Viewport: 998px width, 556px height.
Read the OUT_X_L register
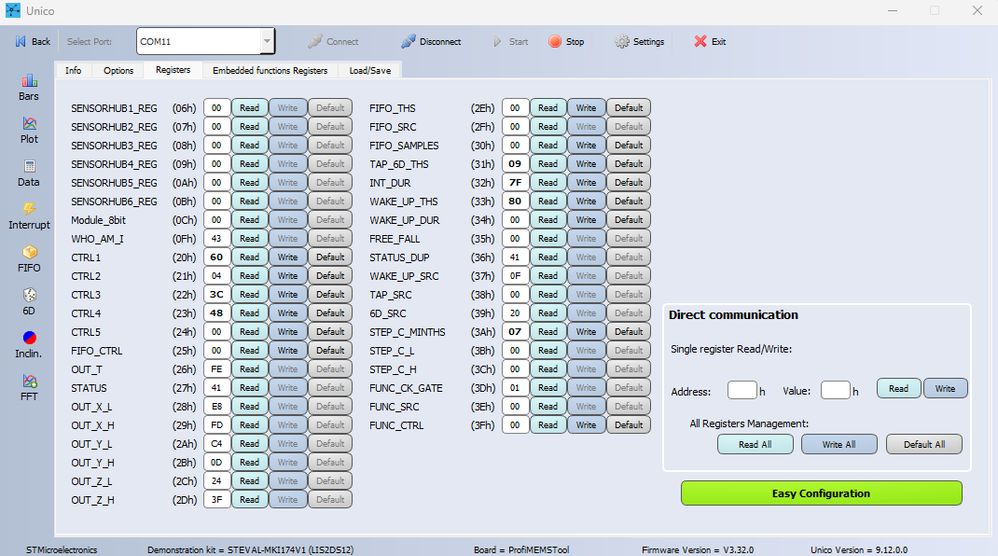click(x=250, y=407)
